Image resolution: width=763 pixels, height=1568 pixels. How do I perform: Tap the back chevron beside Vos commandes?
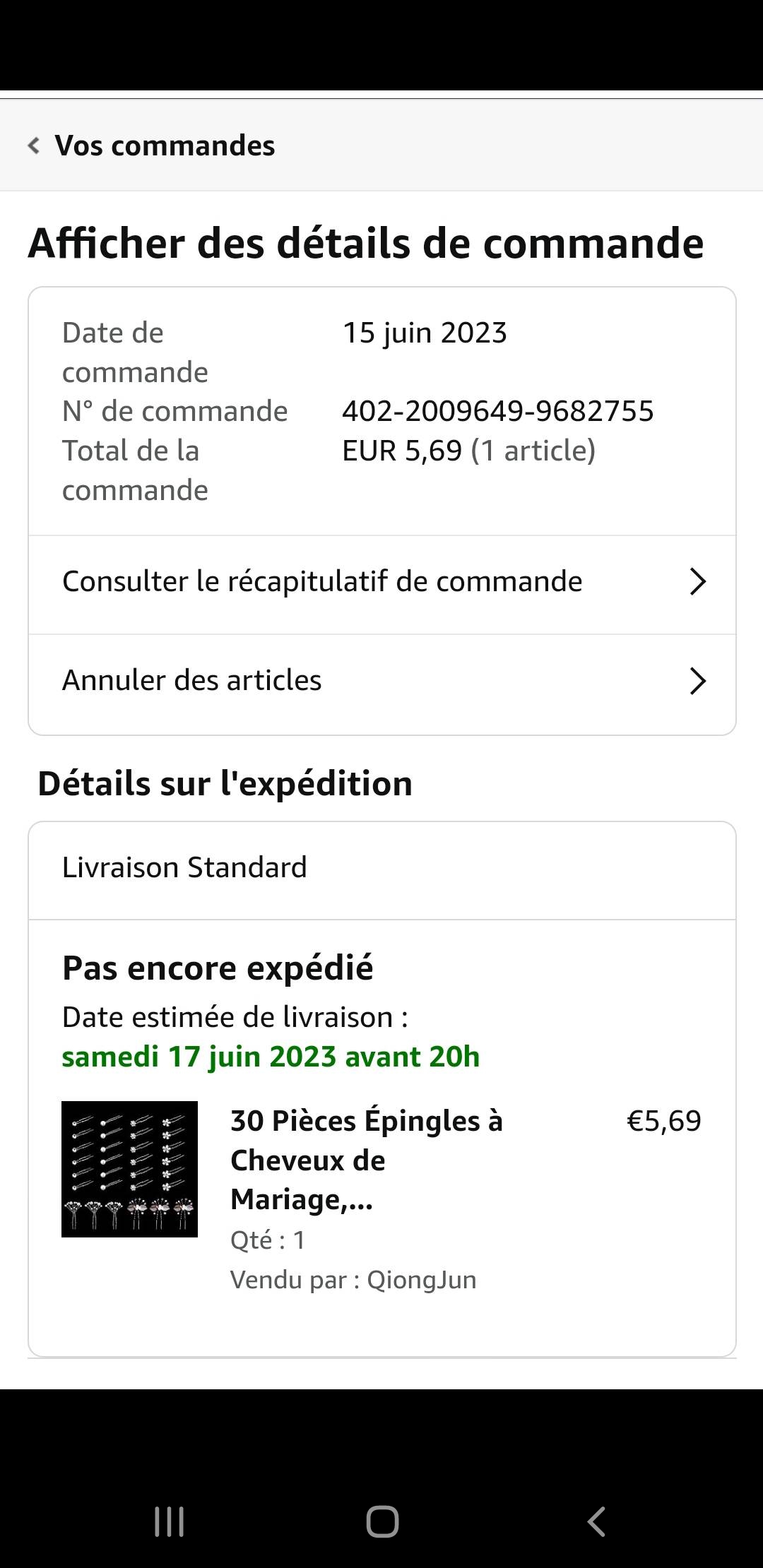click(33, 145)
